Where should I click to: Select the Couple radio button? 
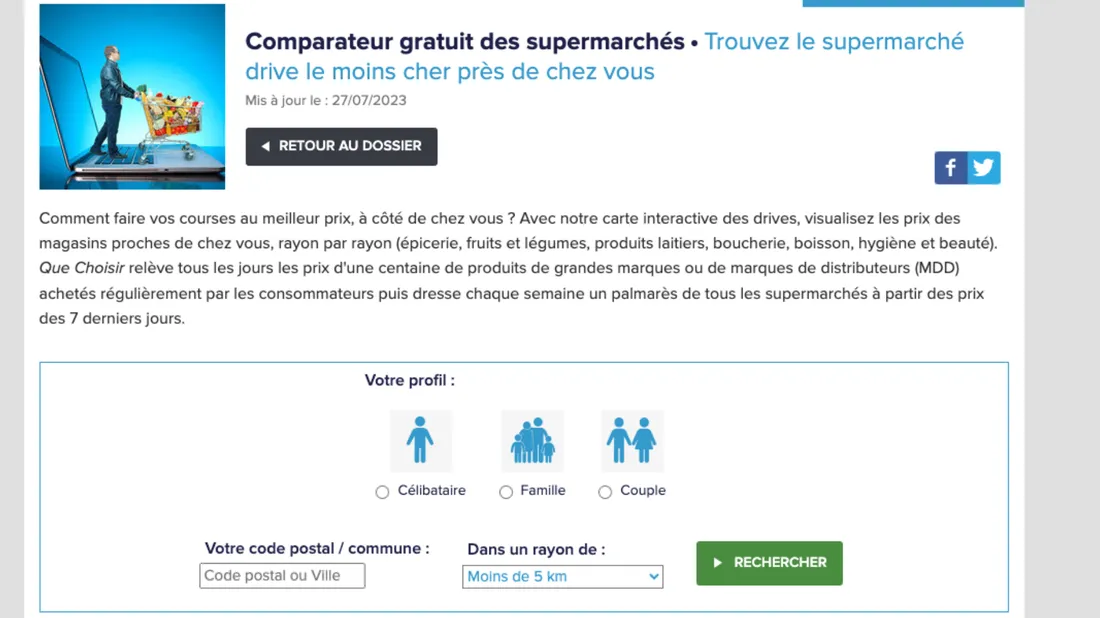coord(604,491)
